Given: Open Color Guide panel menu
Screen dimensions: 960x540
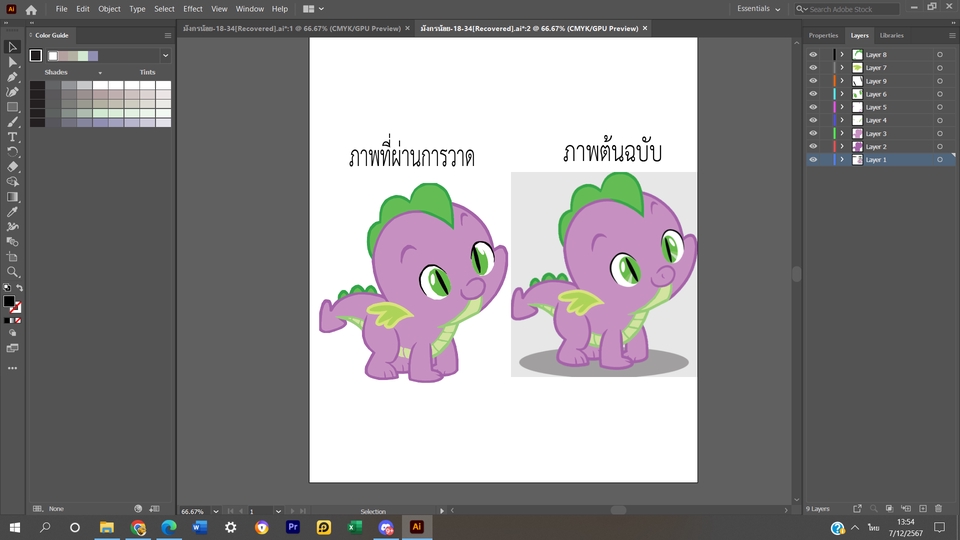Looking at the screenshot, I should click(x=168, y=36).
